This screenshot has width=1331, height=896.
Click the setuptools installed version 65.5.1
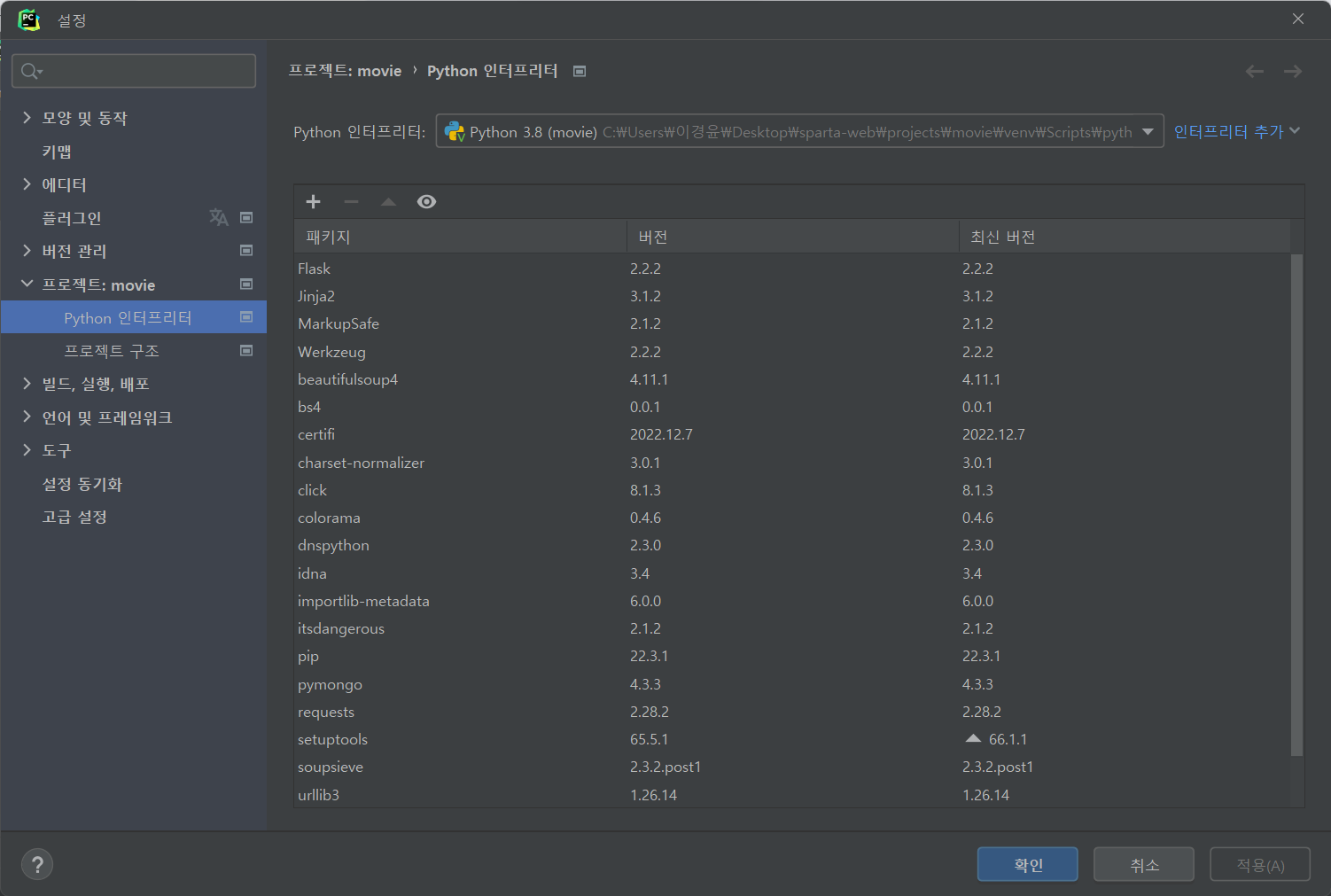[650, 739]
